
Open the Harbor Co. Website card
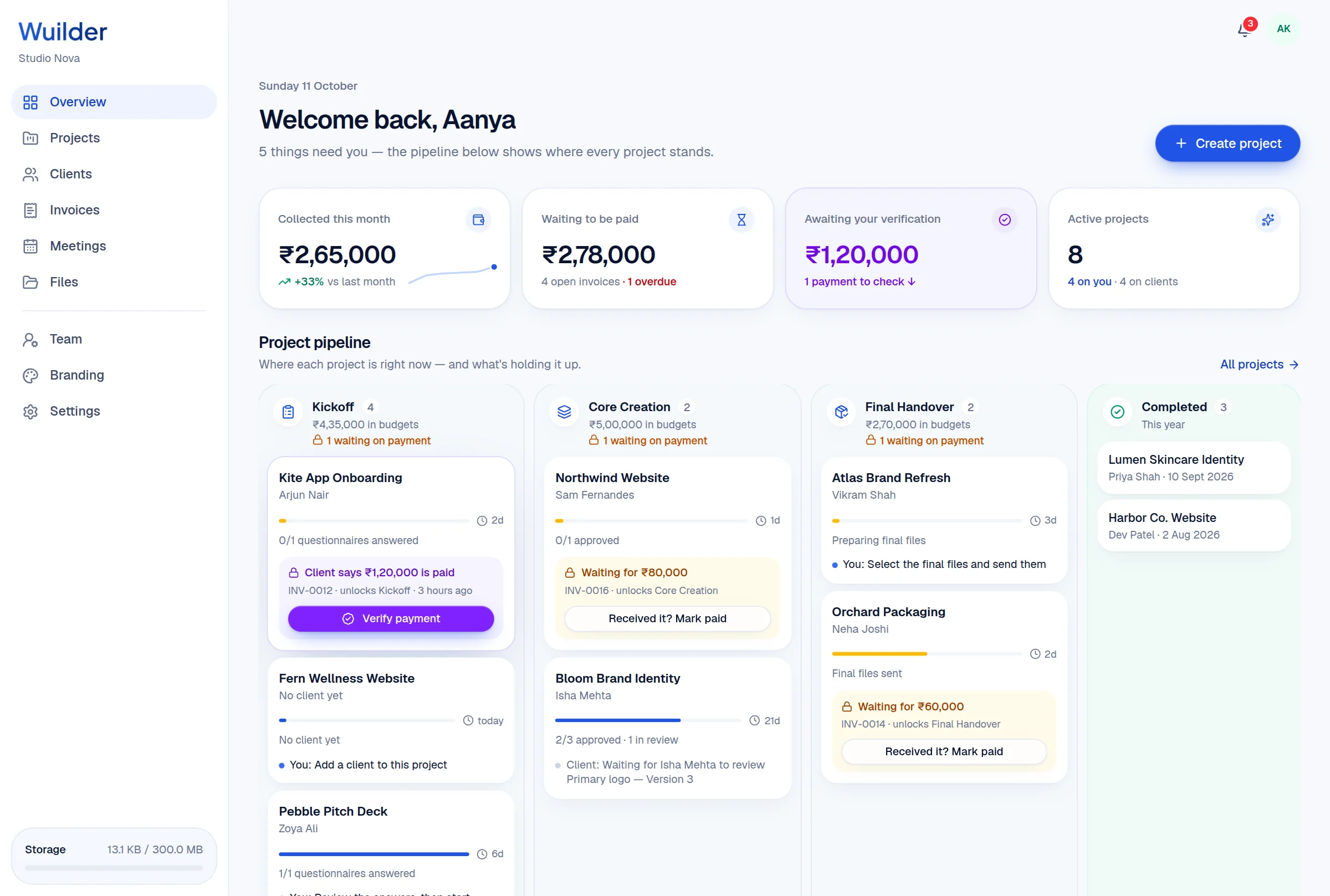pyautogui.click(x=1194, y=526)
